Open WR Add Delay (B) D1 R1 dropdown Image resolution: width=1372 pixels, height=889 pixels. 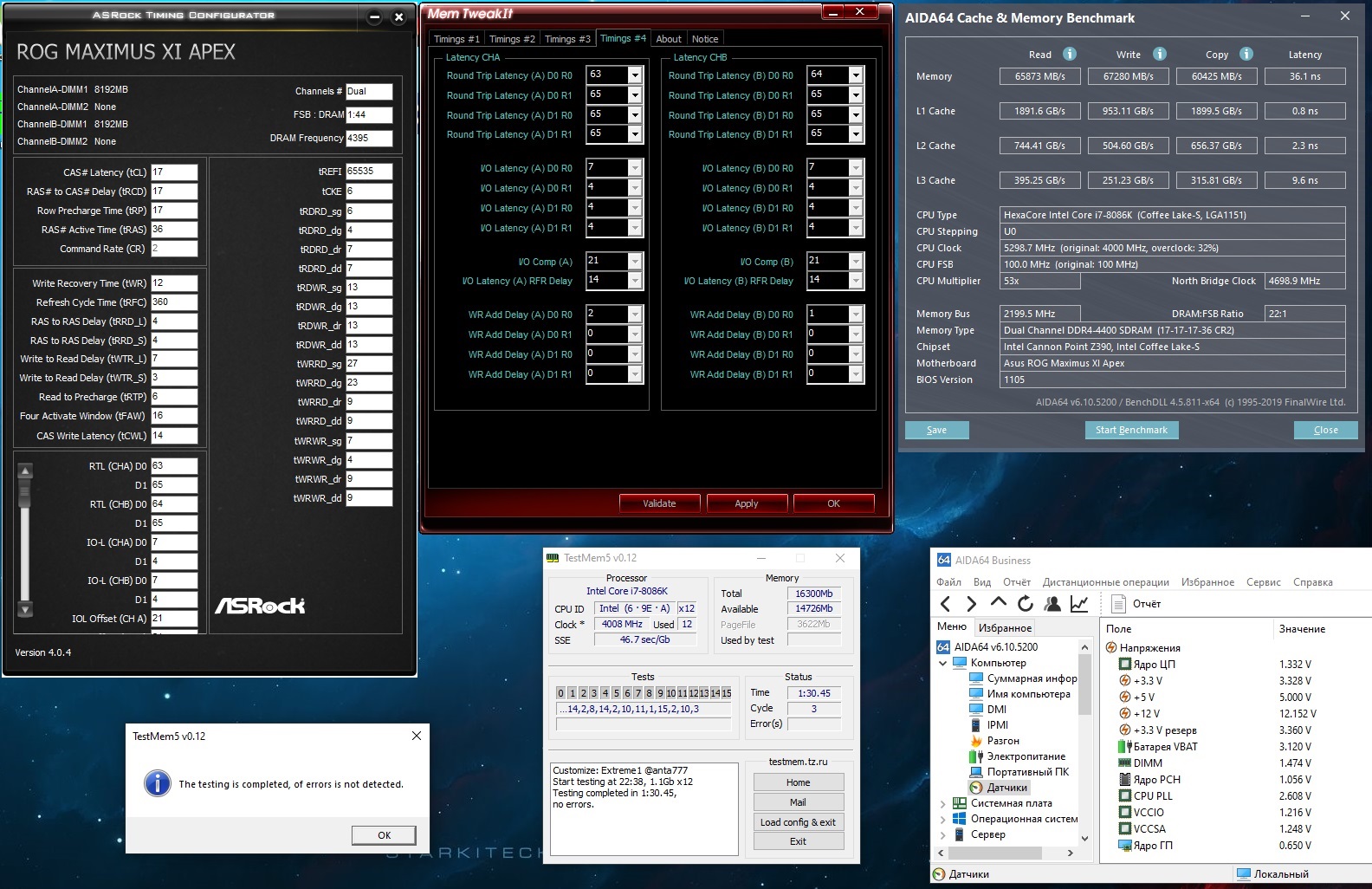pos(856,374)
